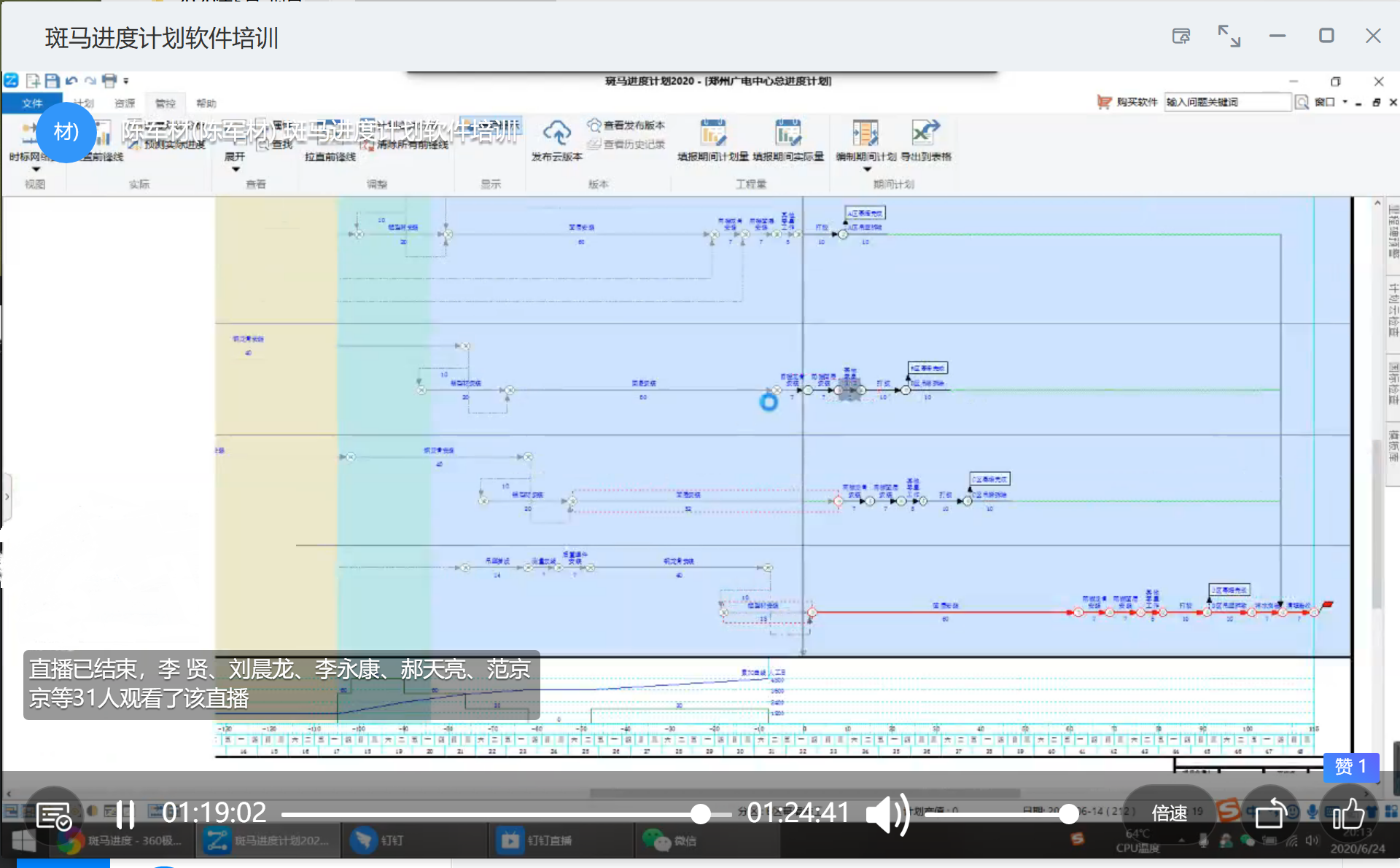Click 预测实际进度 button

[169, 144]
